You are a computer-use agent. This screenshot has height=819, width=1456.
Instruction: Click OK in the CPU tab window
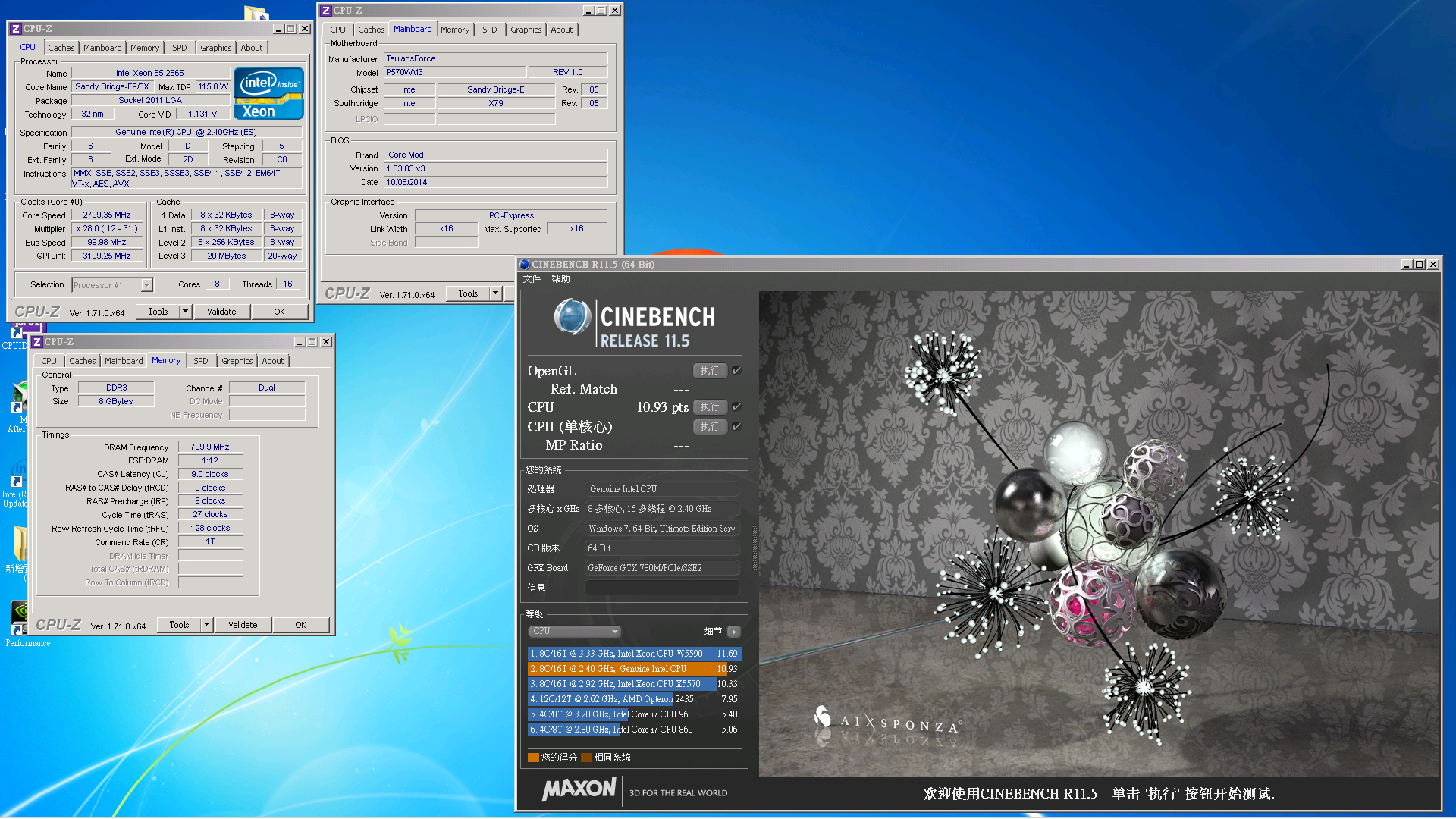click(x=279, y=312)
